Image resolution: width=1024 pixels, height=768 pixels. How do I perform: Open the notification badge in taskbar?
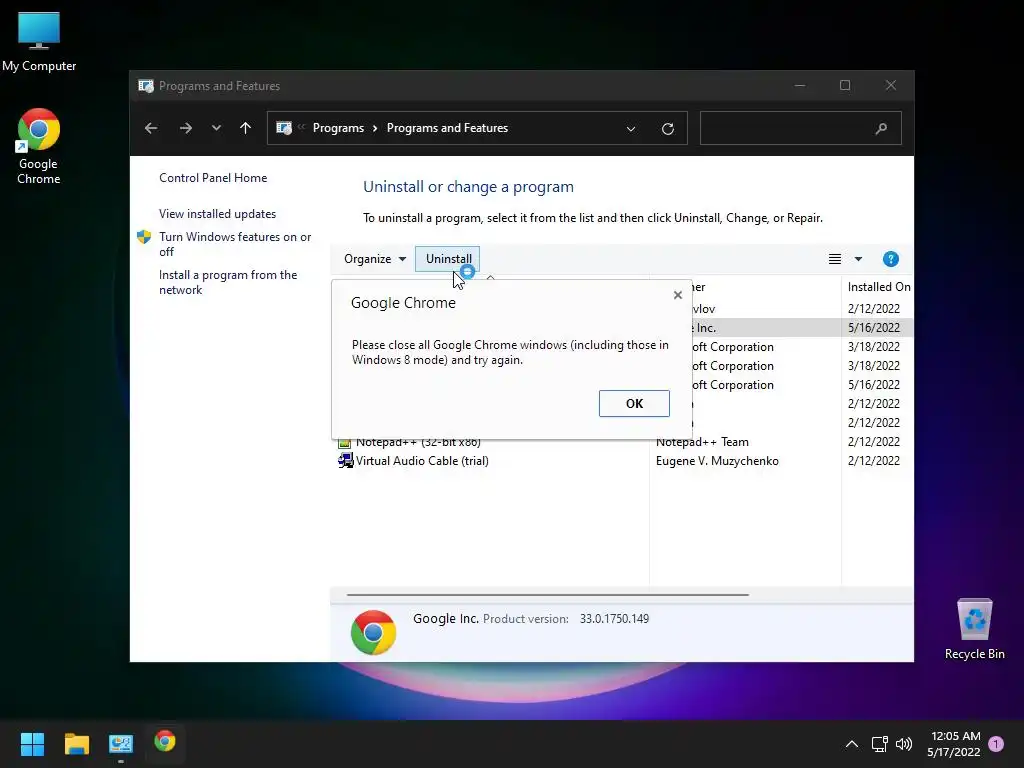click(x=996, y=743)
